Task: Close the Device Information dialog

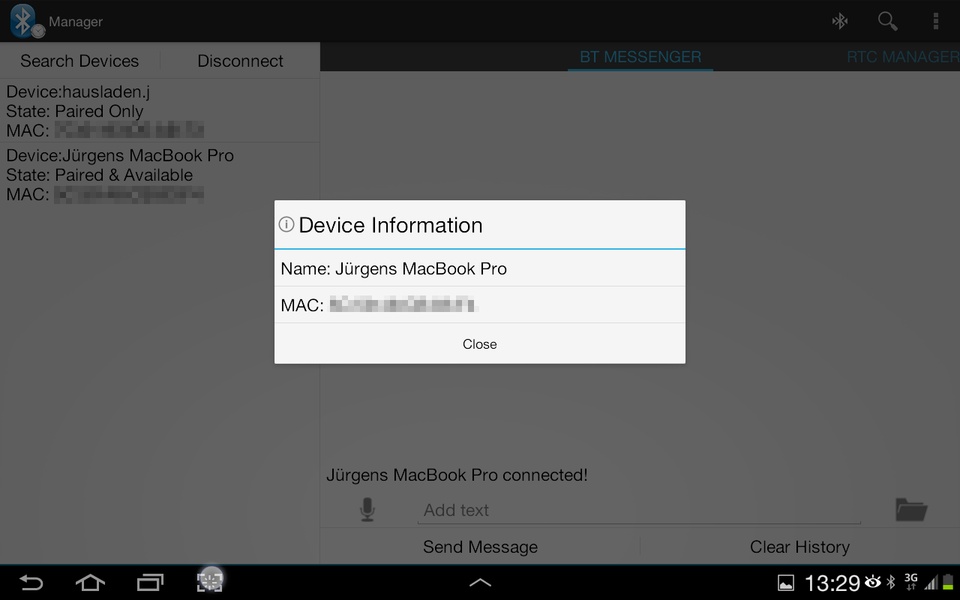Action: point(480,344)
